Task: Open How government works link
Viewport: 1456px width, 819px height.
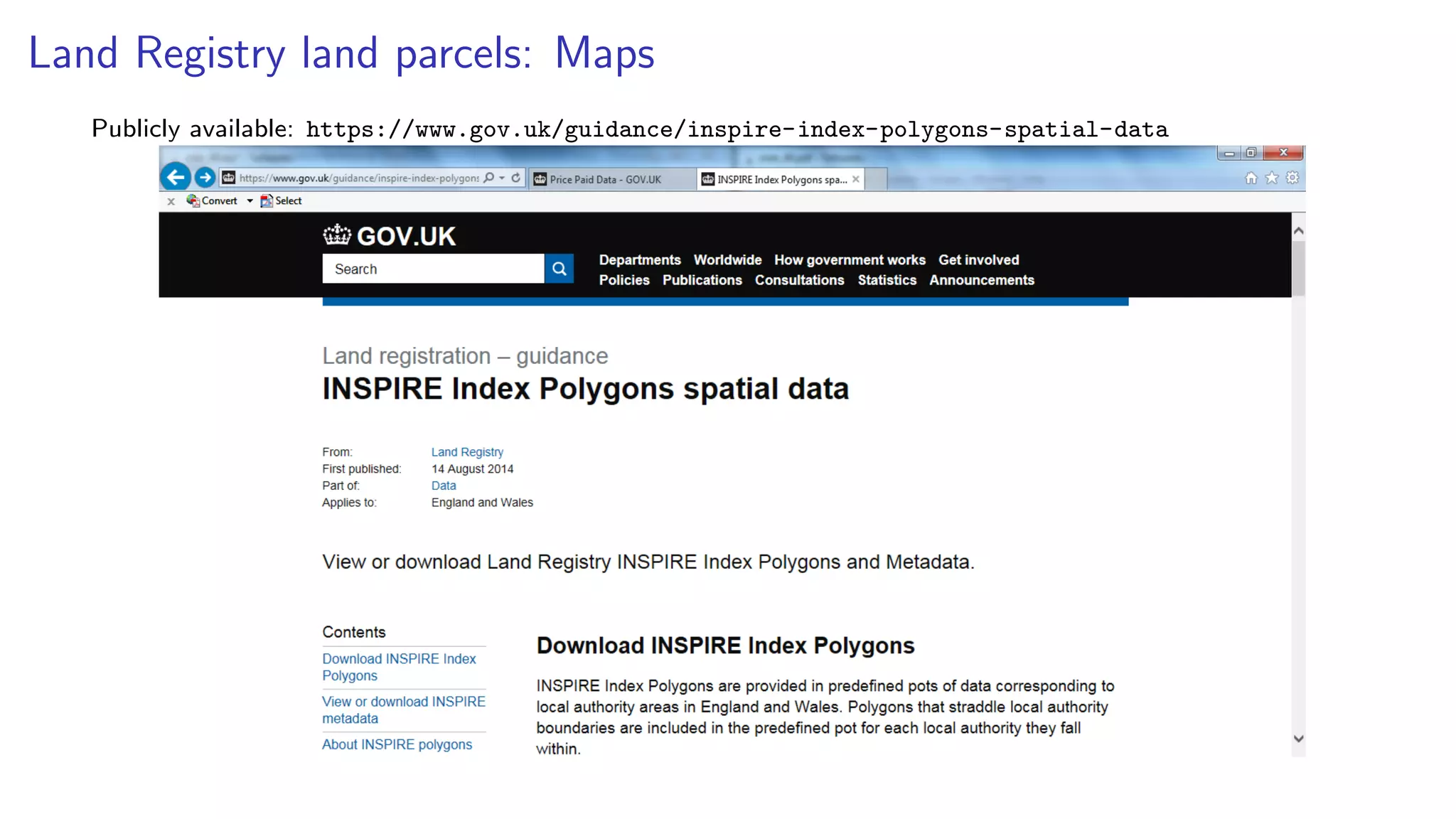Action: click(x=850, y=260)
